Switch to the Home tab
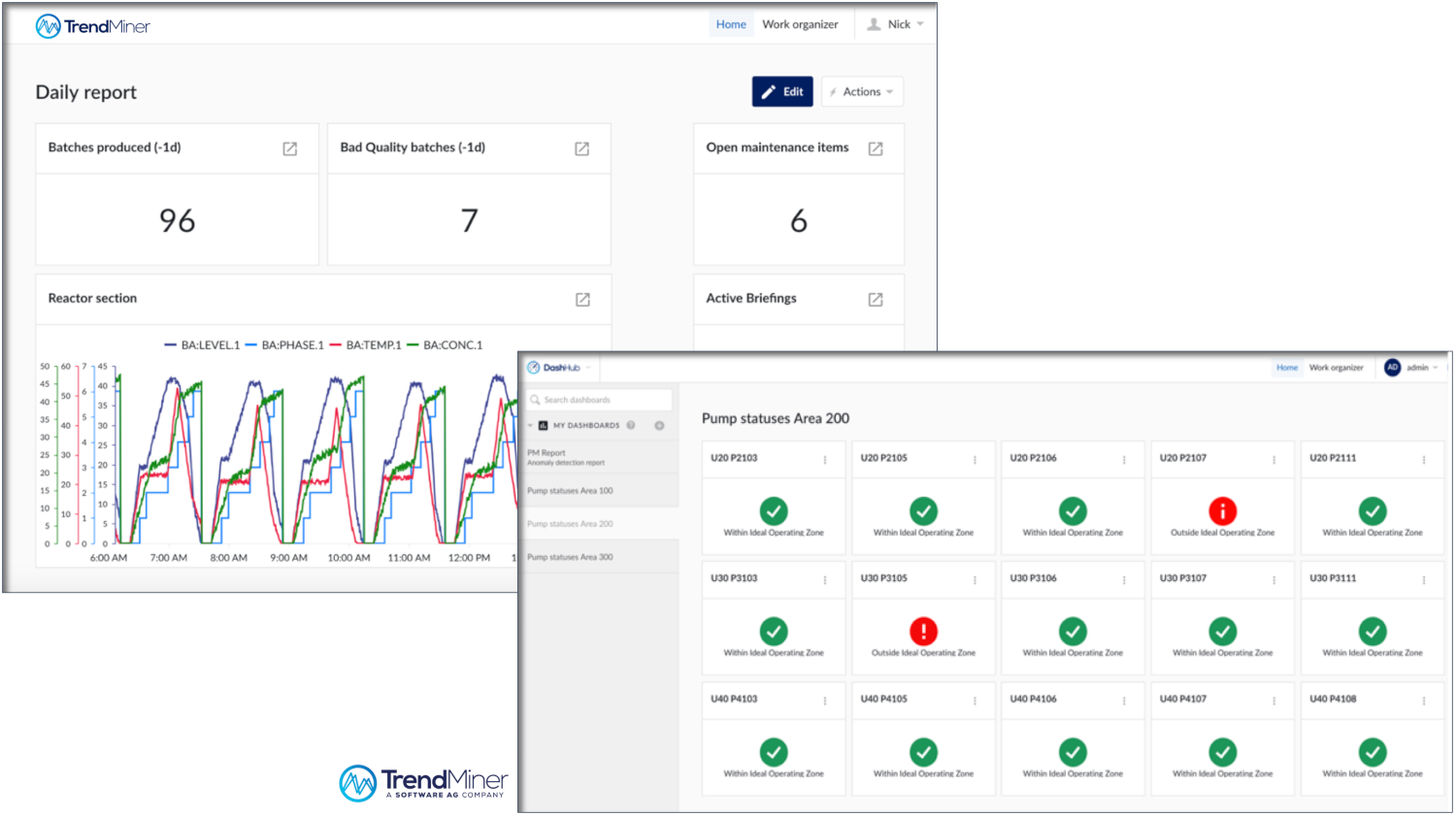The image size is (1456, 816). (x=731, y=24)
